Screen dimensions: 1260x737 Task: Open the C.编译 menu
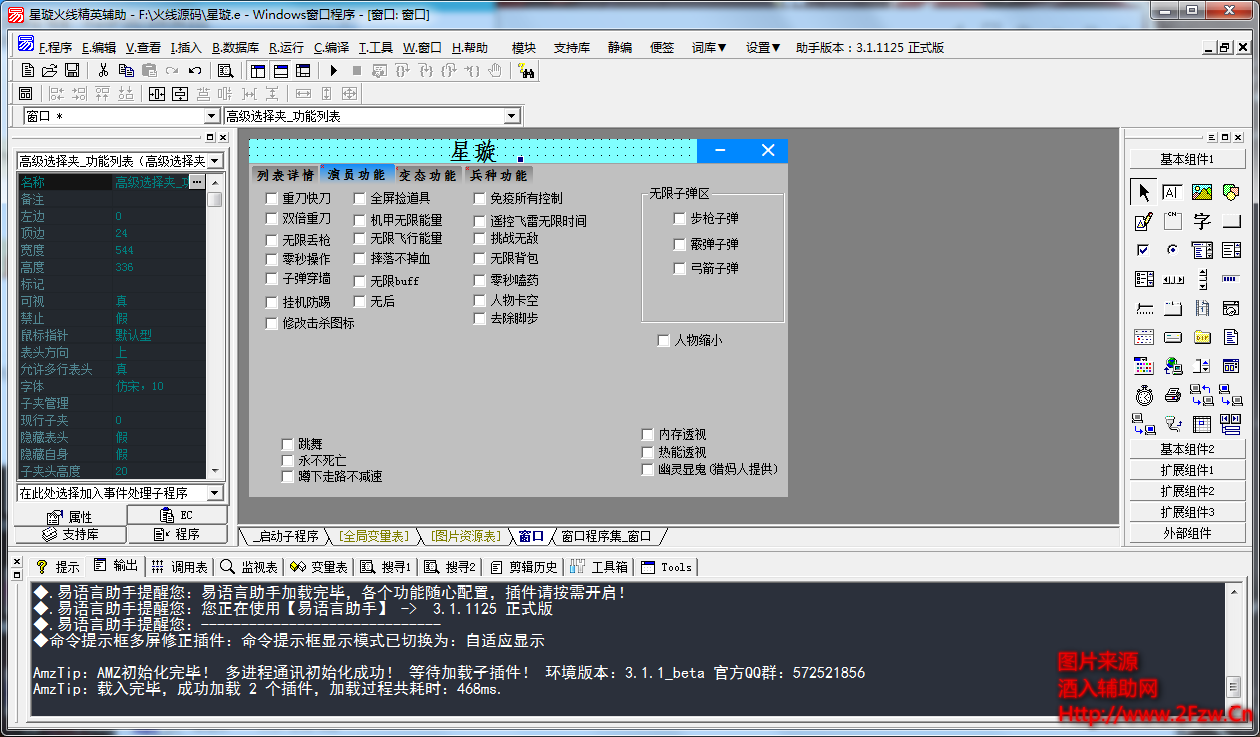(331, 47)
